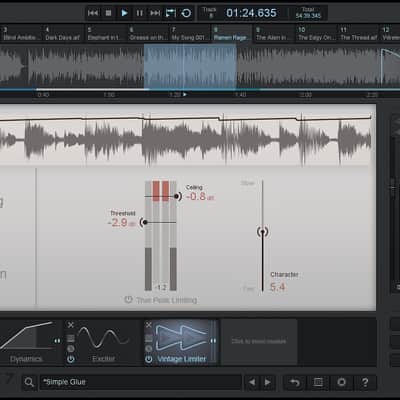
Task: Remove the Vintage Limiter module with X
Action: (x=149, y=325)
